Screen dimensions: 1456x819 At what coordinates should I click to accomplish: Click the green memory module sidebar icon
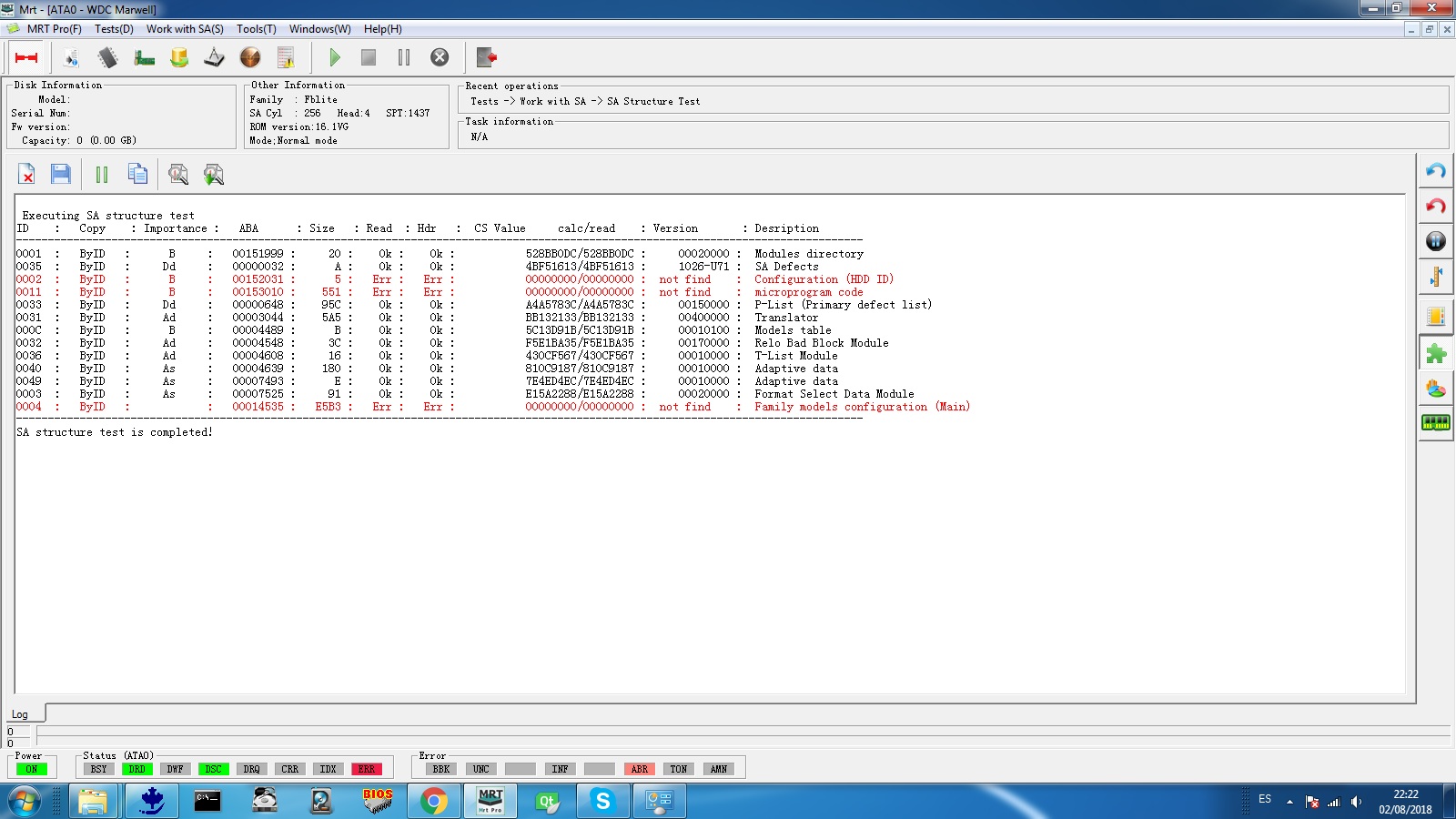tap(1436, 422)
